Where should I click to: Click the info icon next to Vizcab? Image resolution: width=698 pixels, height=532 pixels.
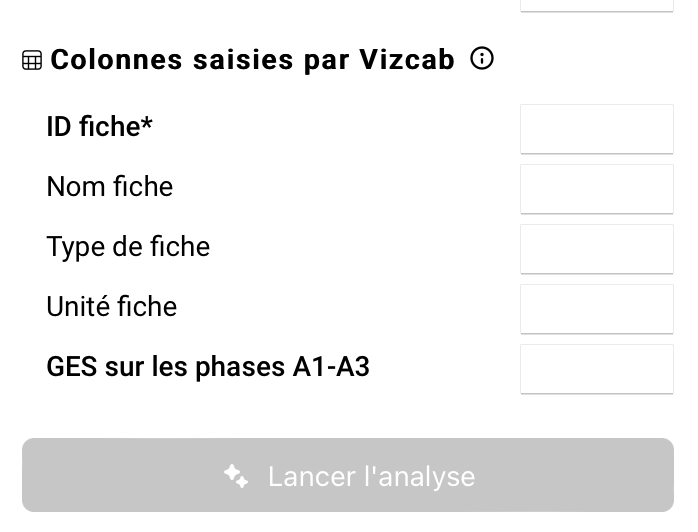482,59
